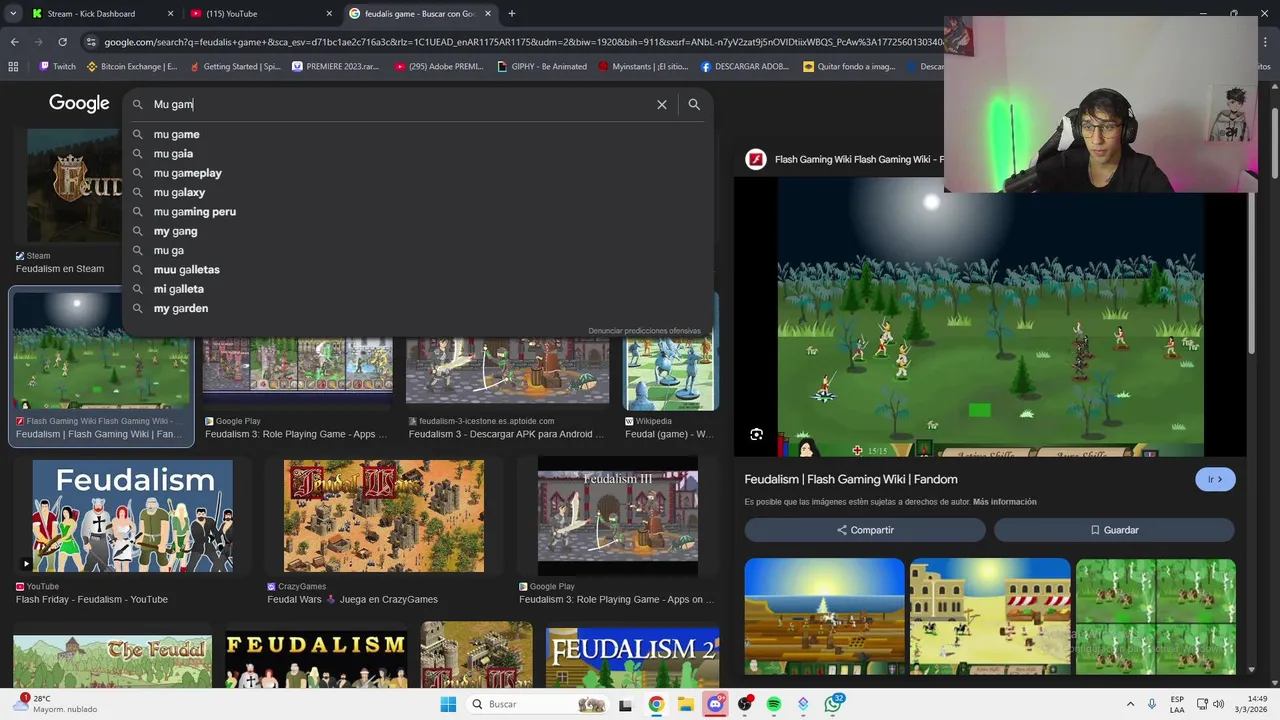Click the Google Lens icon on preview image

(756, 434)
